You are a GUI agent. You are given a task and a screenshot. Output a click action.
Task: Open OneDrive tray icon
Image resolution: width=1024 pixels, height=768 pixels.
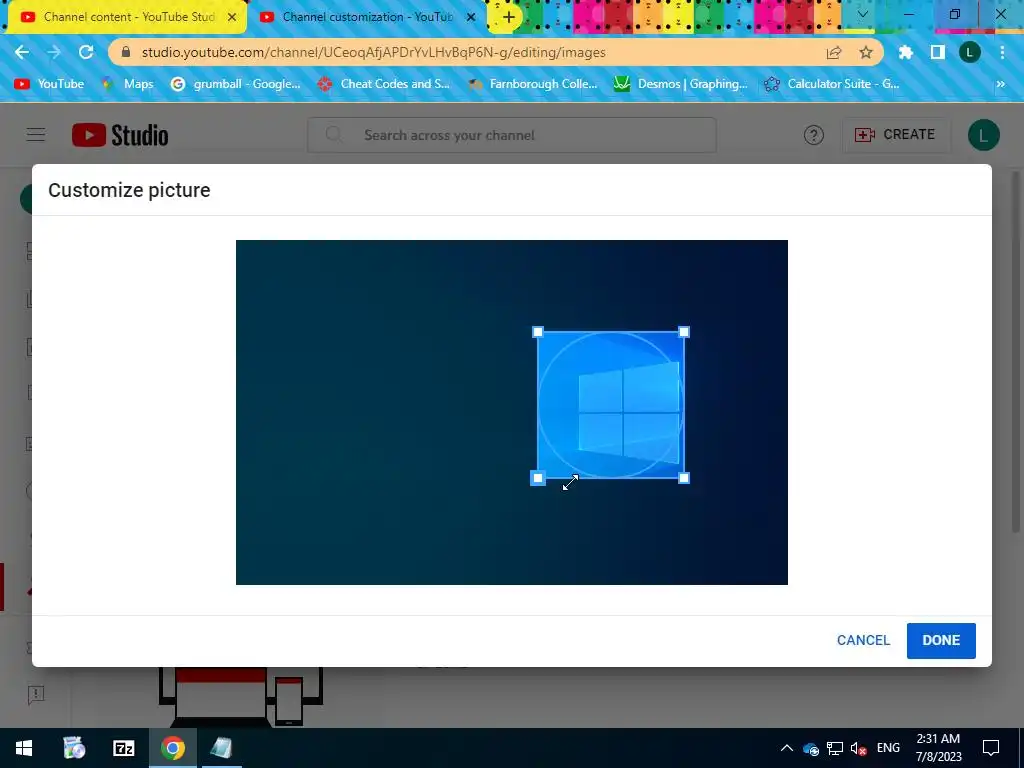(x=811, y=748)
